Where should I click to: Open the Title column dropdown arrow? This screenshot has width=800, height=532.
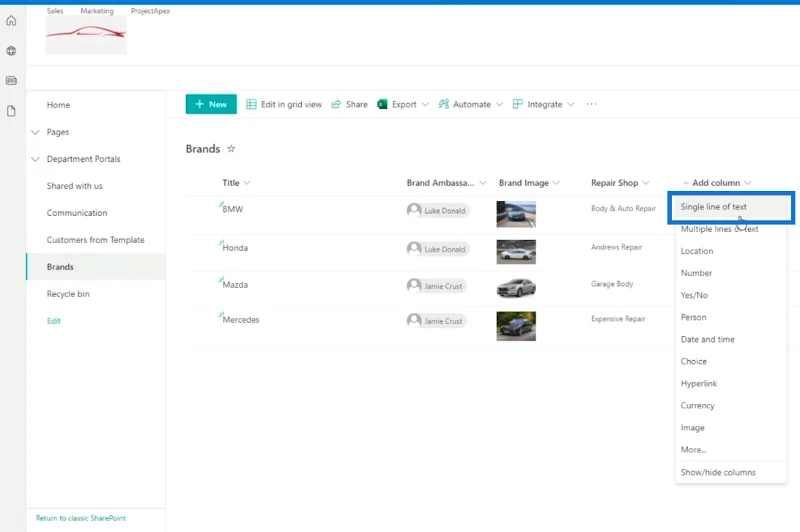pos(247,183)
